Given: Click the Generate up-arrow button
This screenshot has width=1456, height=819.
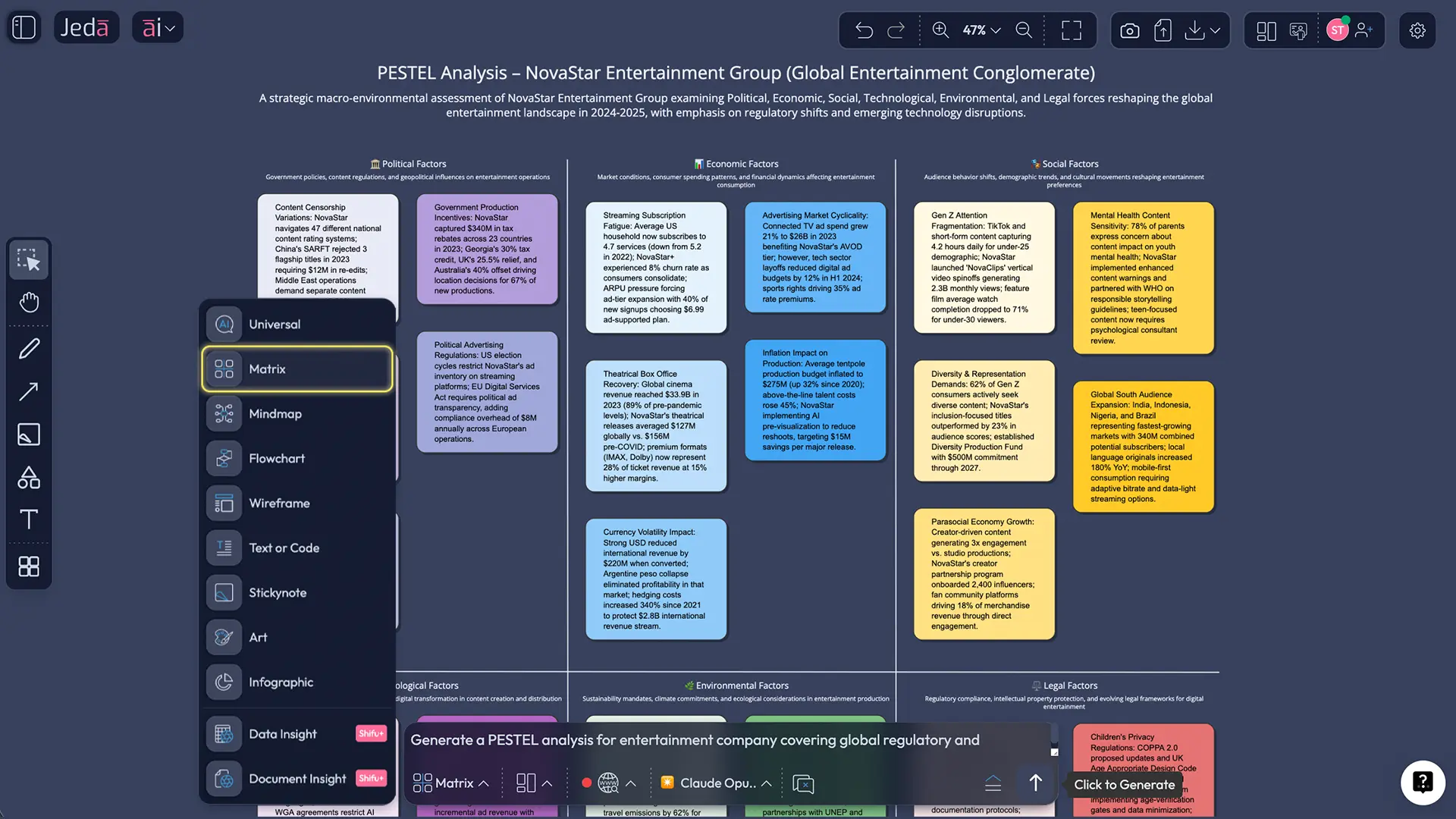Looking at the screenshot, I should (x=1034, y=783).
